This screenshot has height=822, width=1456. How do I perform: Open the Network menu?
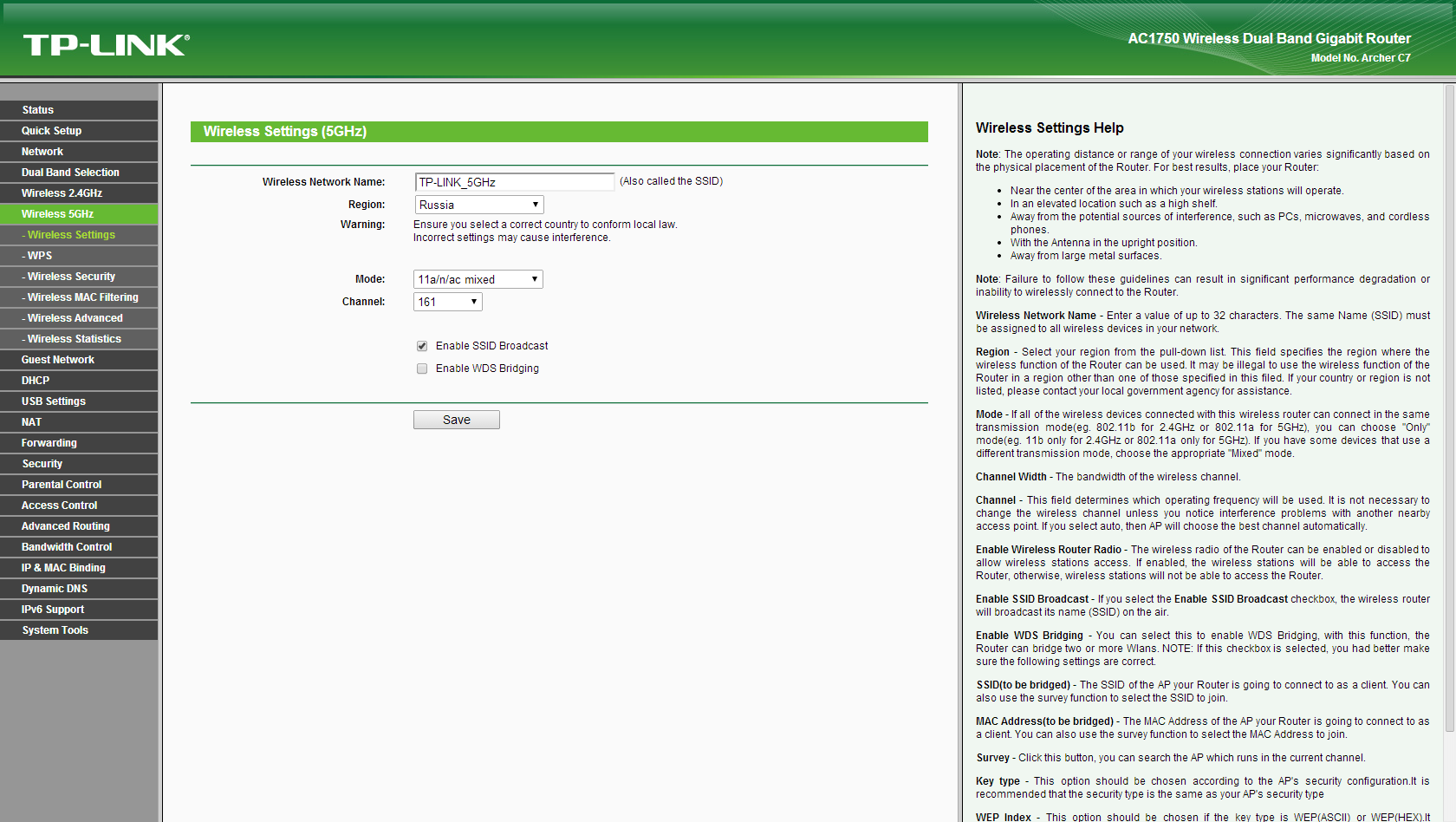79,152
